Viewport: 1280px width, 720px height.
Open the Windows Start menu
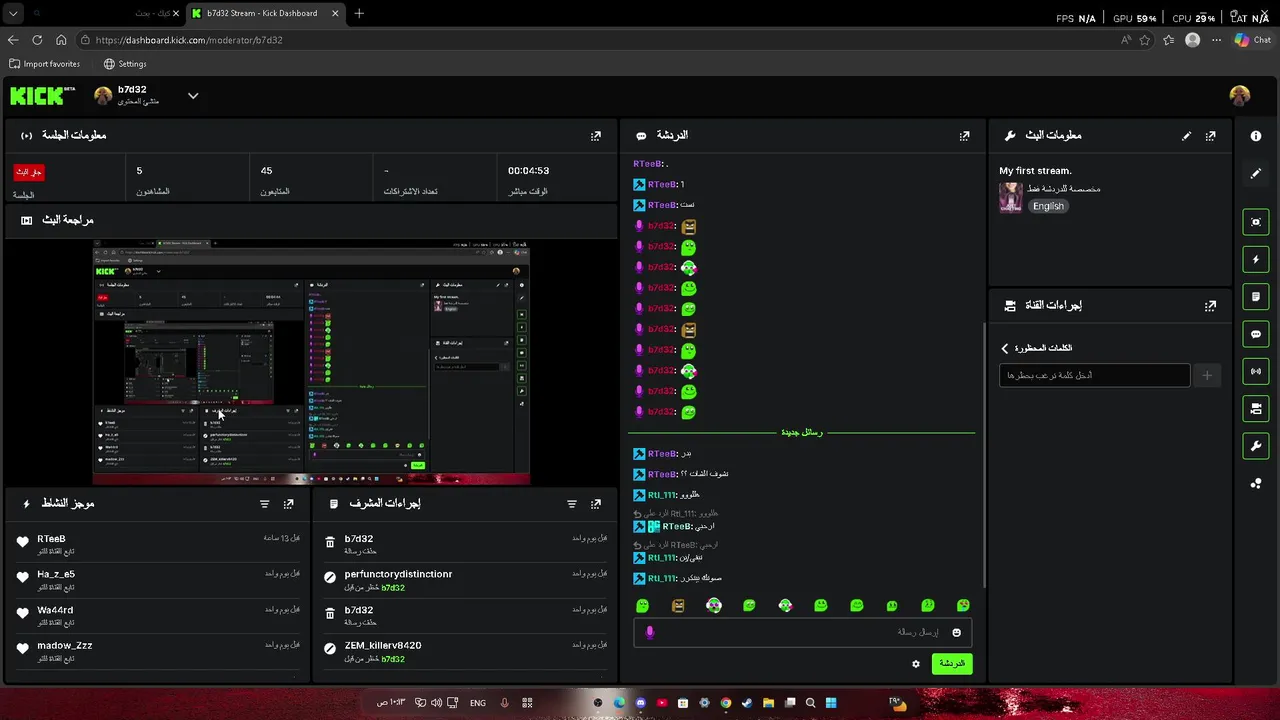[x=831, y=703]
